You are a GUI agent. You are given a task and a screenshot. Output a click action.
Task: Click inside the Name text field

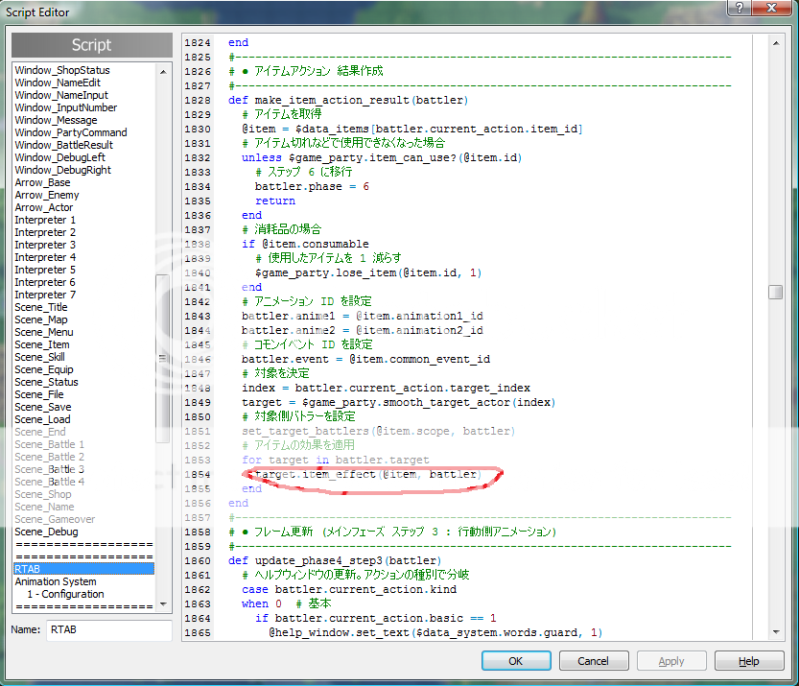point(108,630)
